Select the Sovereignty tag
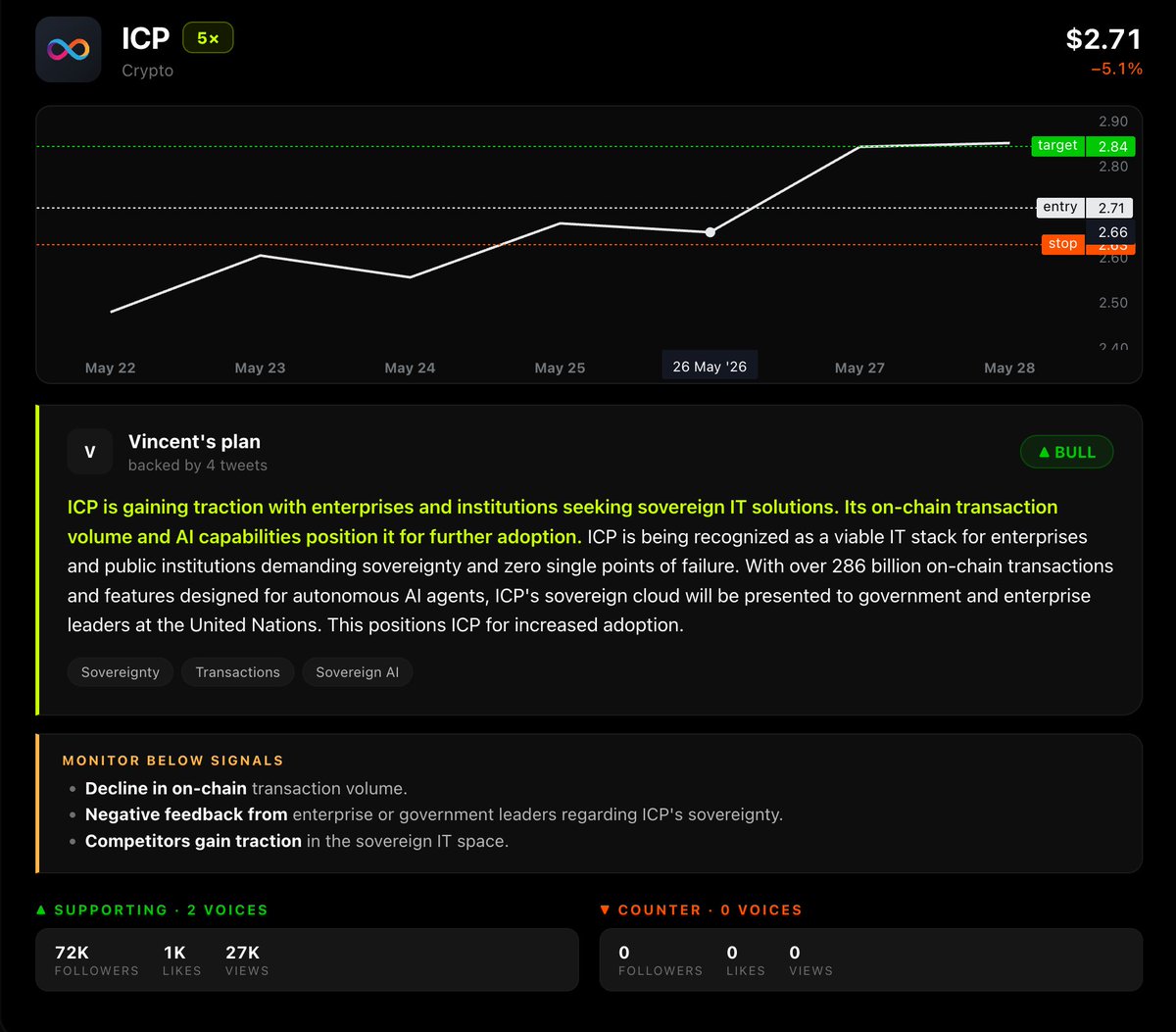Screen dimensions: 1176x1032 pyautogui.click(x=121, y=672)
